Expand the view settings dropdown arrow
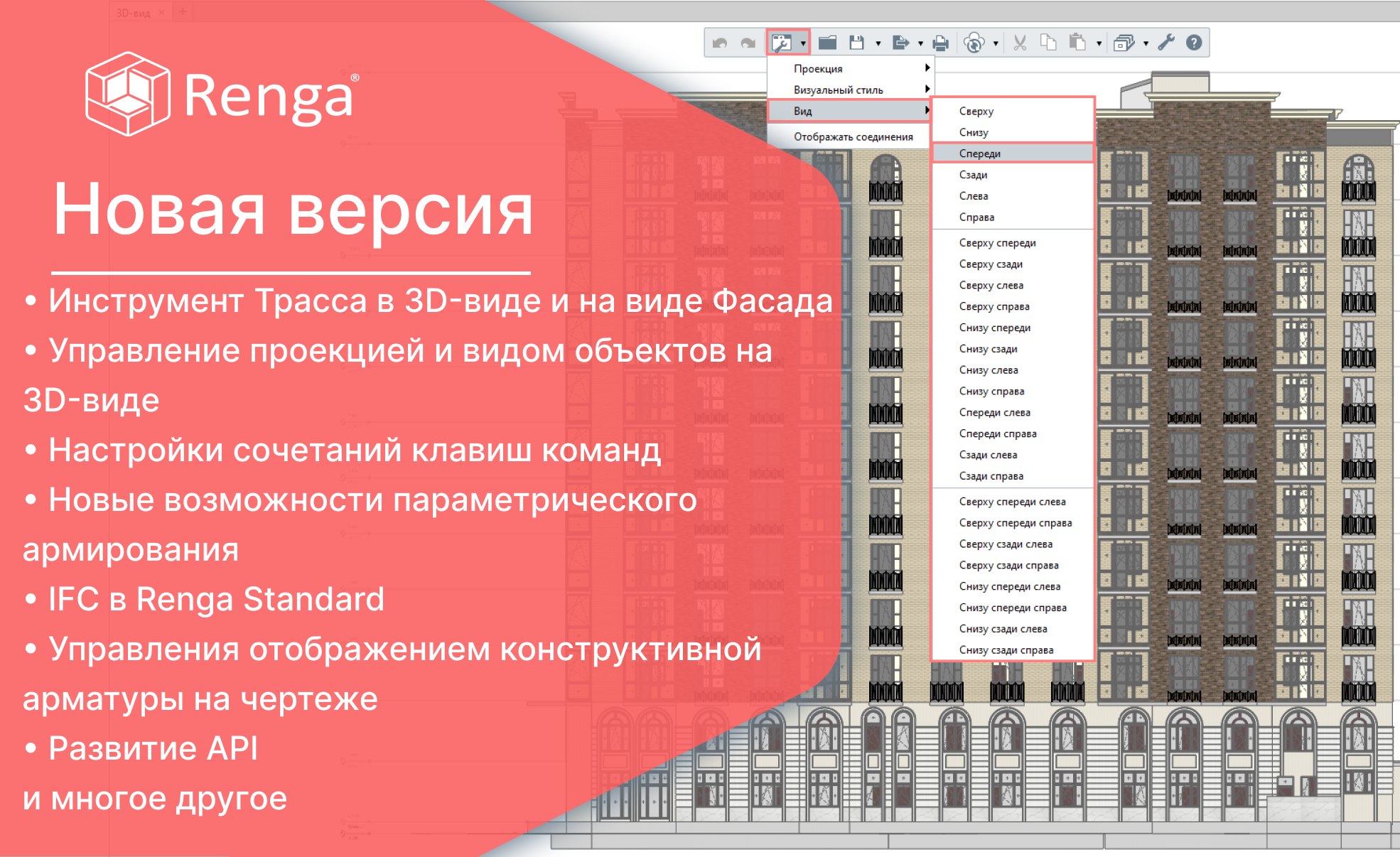1400x857 pixels. point(803,44)
